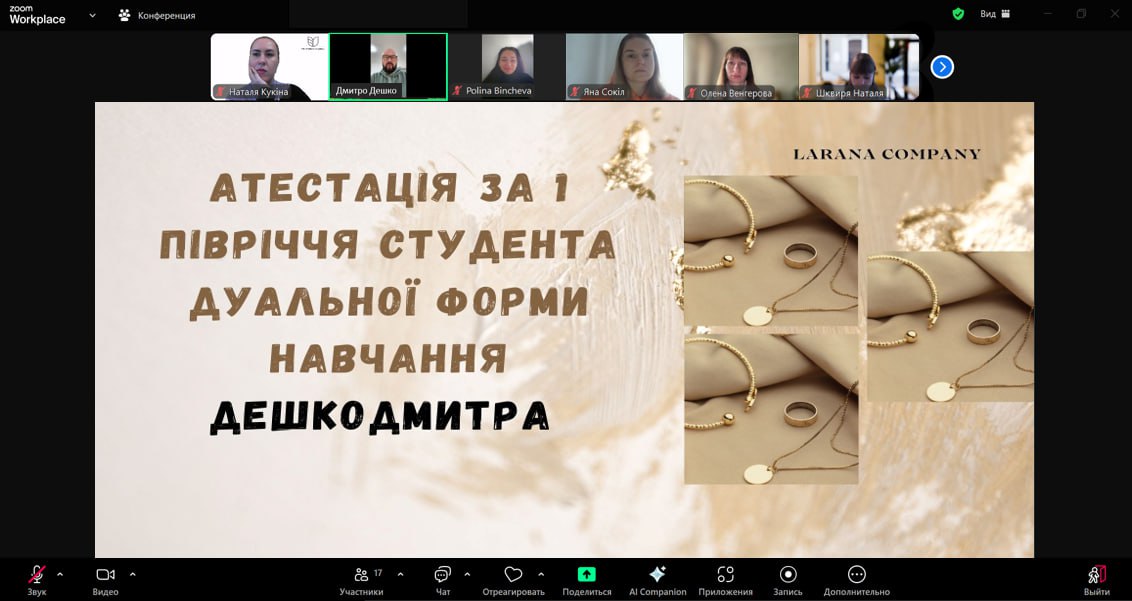This screenshot has width=1132, height=601.
Task: Open the Чат chat panel
Action: point(443,580)
